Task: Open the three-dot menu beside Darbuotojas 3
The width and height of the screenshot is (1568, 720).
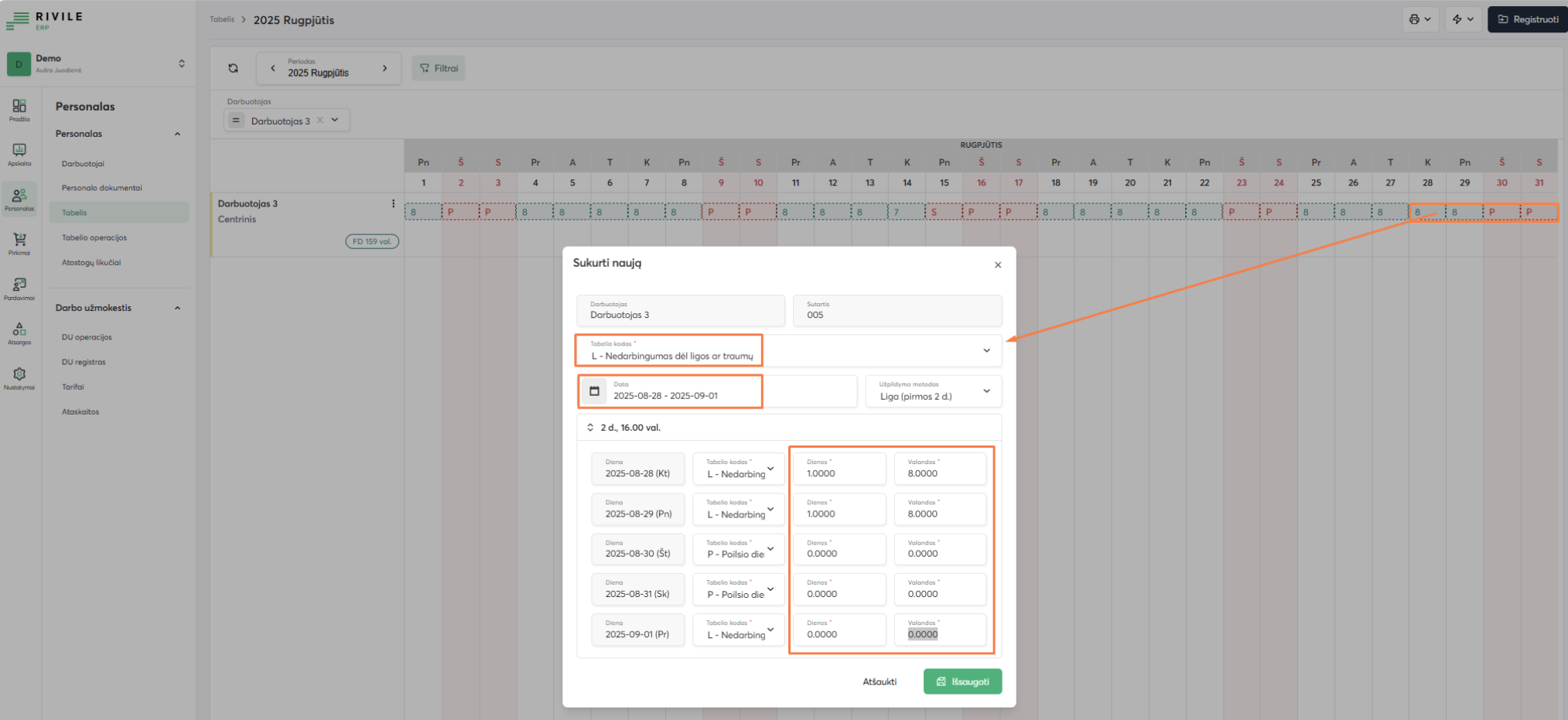Action: pyautogui.click(x=393, y=203)
